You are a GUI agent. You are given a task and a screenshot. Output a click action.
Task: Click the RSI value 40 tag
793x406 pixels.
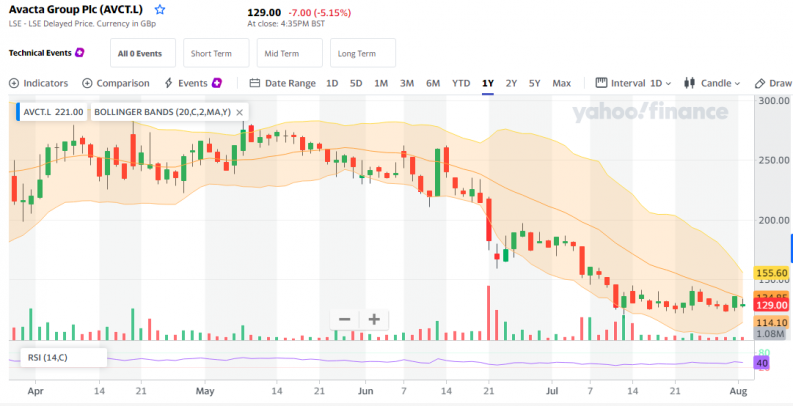point(762,363)
